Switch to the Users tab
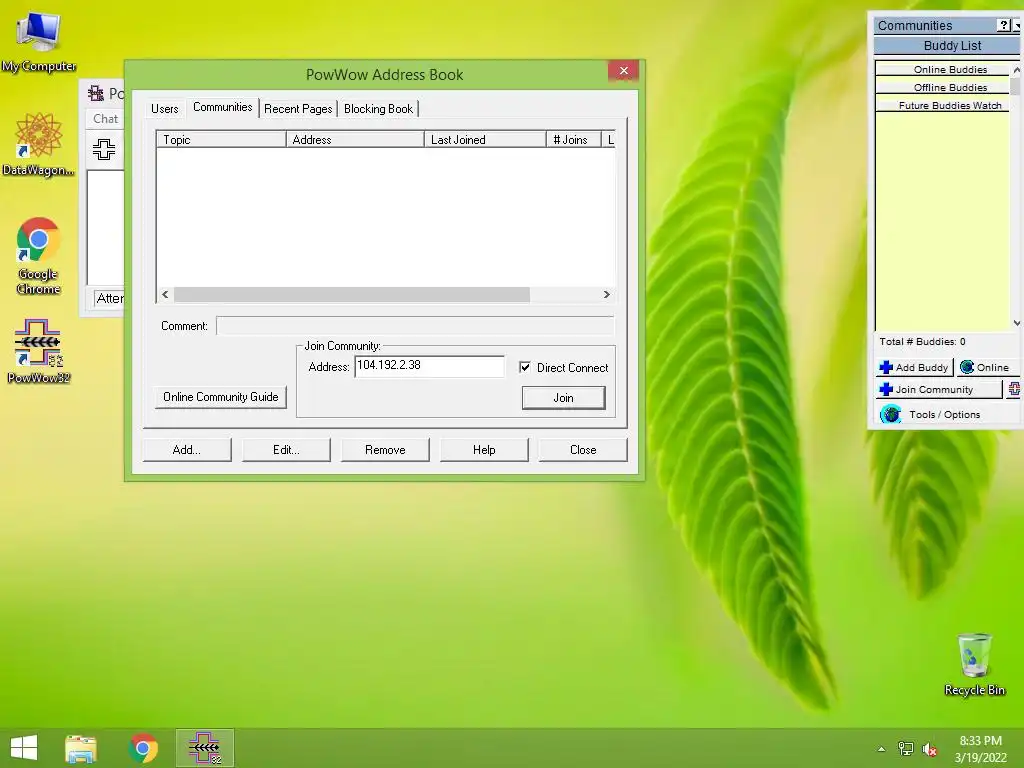The image size is (1024, 768). (165, 108)
